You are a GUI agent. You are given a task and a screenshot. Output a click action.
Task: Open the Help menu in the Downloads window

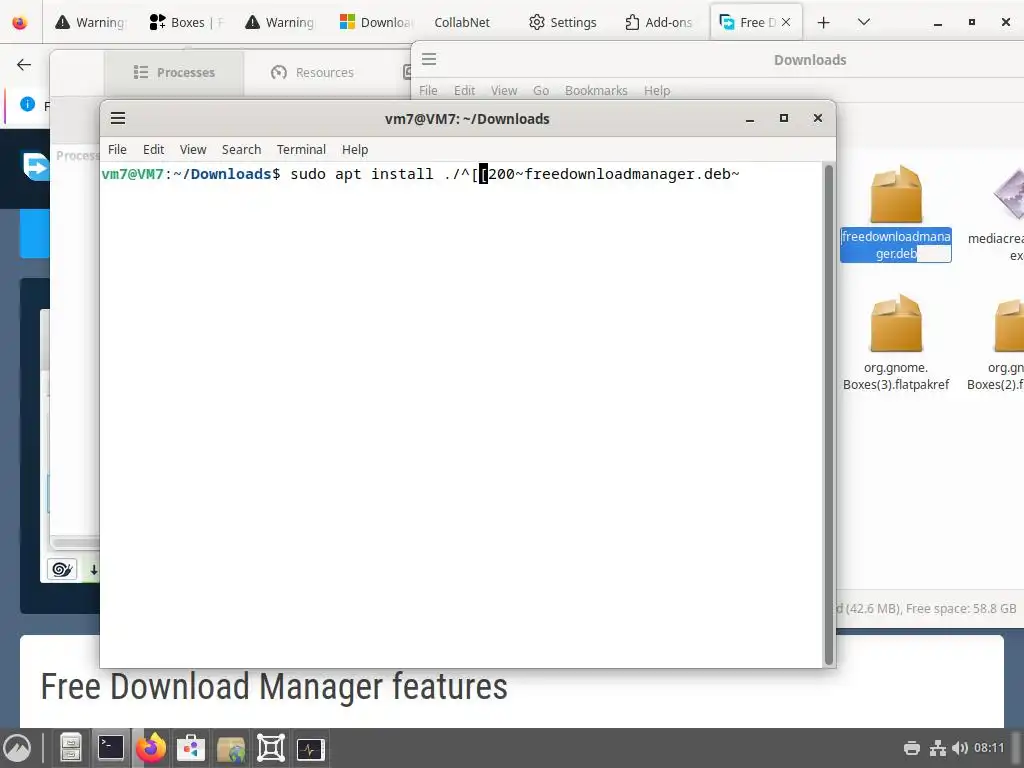[x=656, y=91]
